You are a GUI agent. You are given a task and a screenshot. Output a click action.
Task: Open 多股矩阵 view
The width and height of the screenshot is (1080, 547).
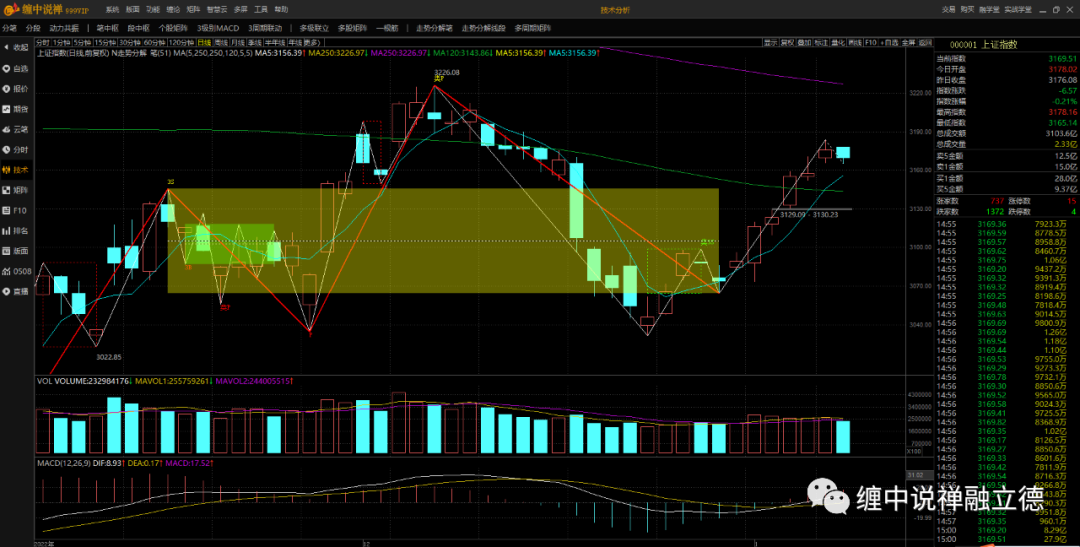tap(353, 28)
